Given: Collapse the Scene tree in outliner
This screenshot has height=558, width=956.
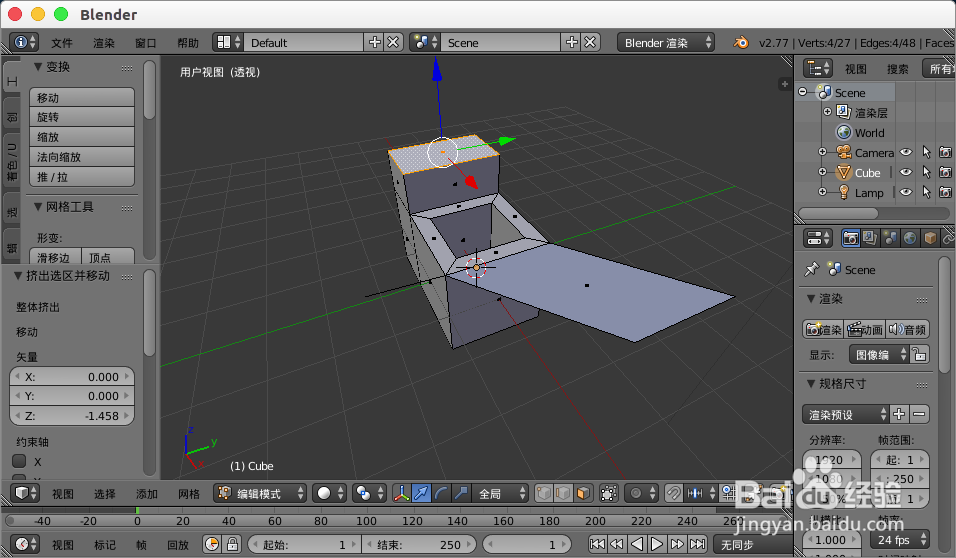Looking at the screenshot, I should [803, 92].
